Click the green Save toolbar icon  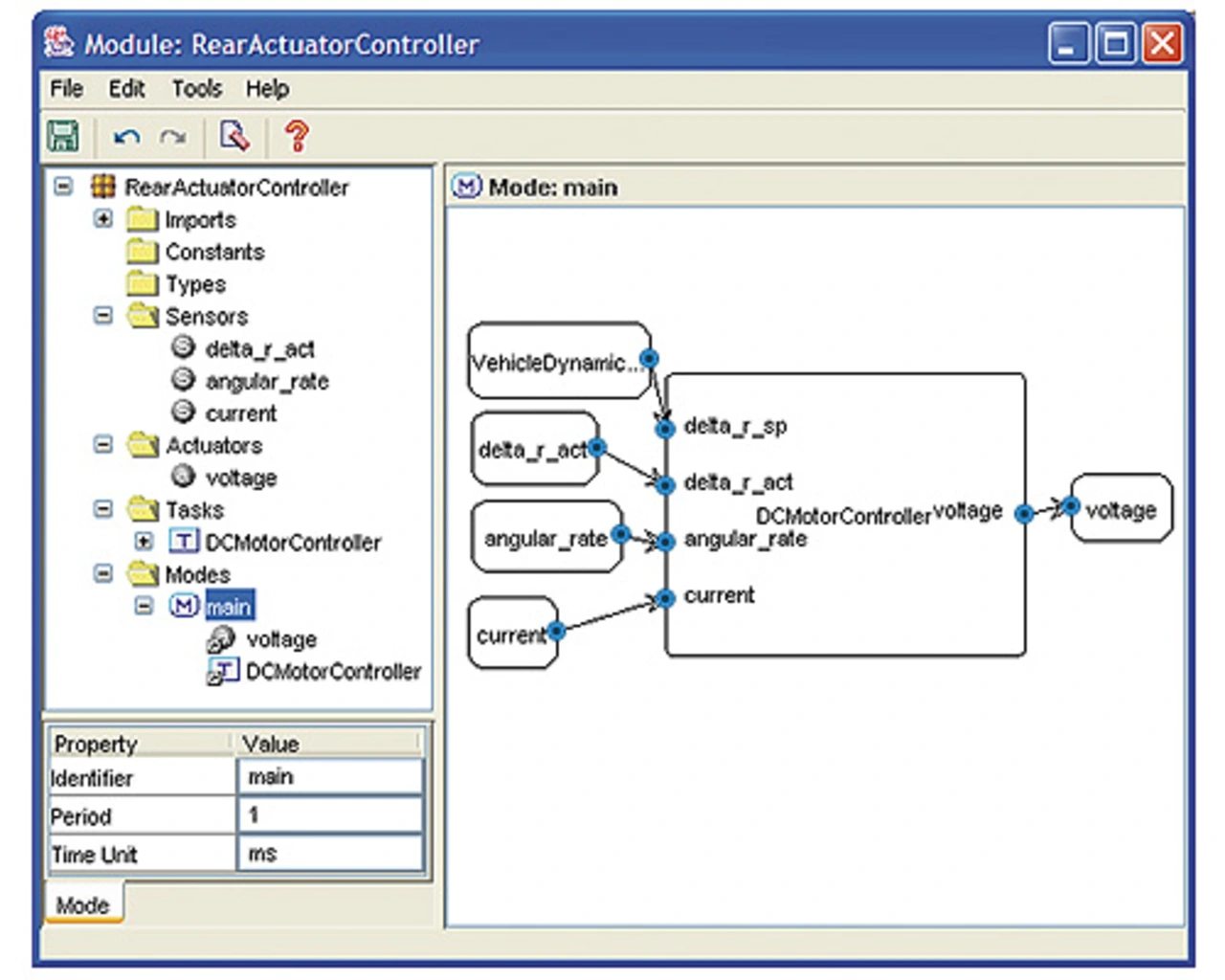click(63, 136)
